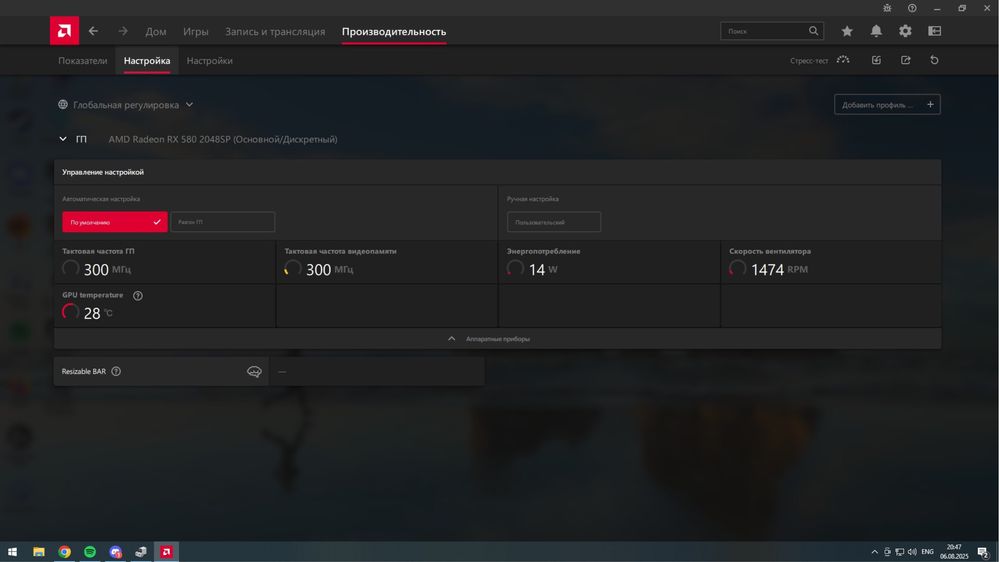Screen dimensions: 999x562
Task: Click the Resizable BAR label
Action: 83,371
